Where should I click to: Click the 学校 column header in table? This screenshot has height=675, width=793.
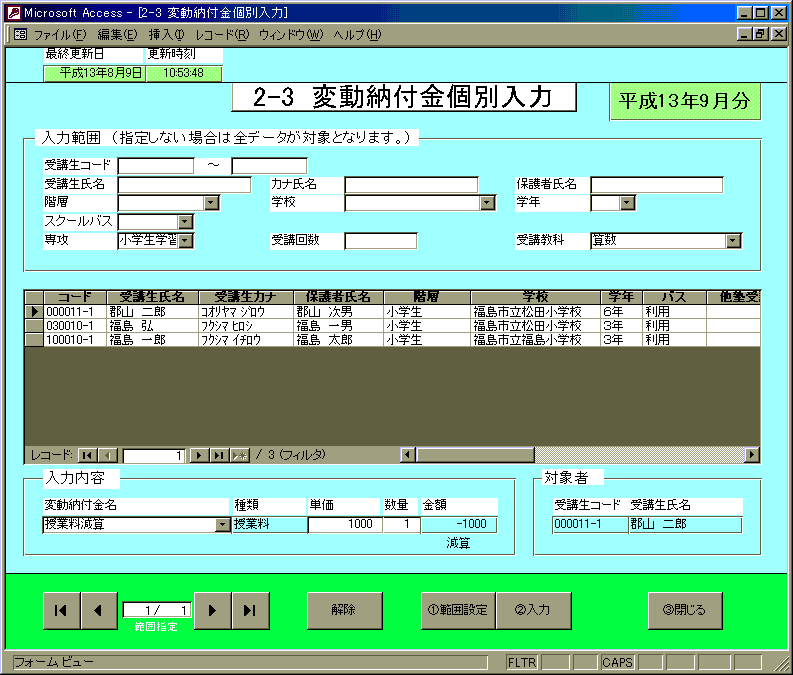click(x=536, y=297)
